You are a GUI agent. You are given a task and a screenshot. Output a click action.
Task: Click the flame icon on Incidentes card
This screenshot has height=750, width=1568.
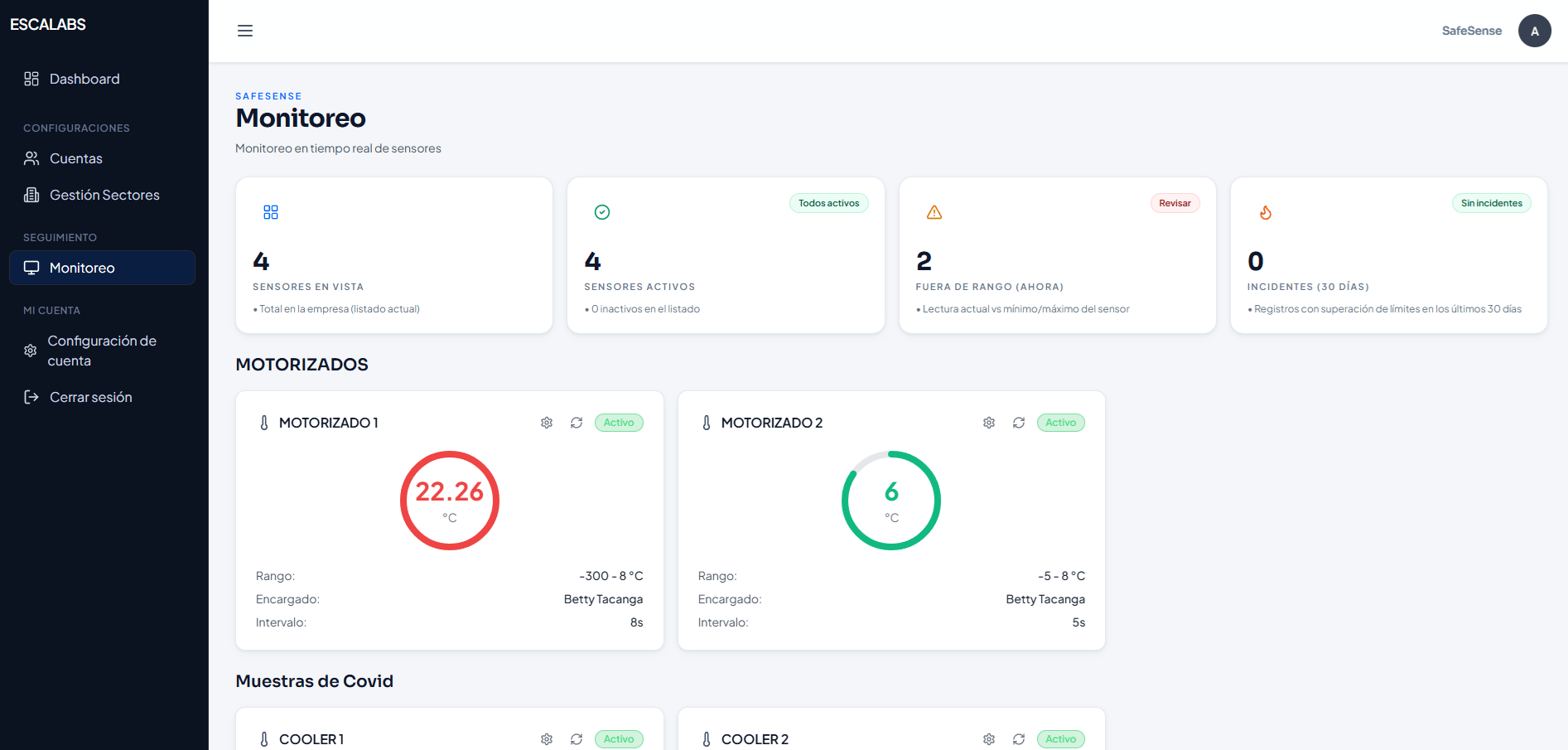tap(1266, 212)
